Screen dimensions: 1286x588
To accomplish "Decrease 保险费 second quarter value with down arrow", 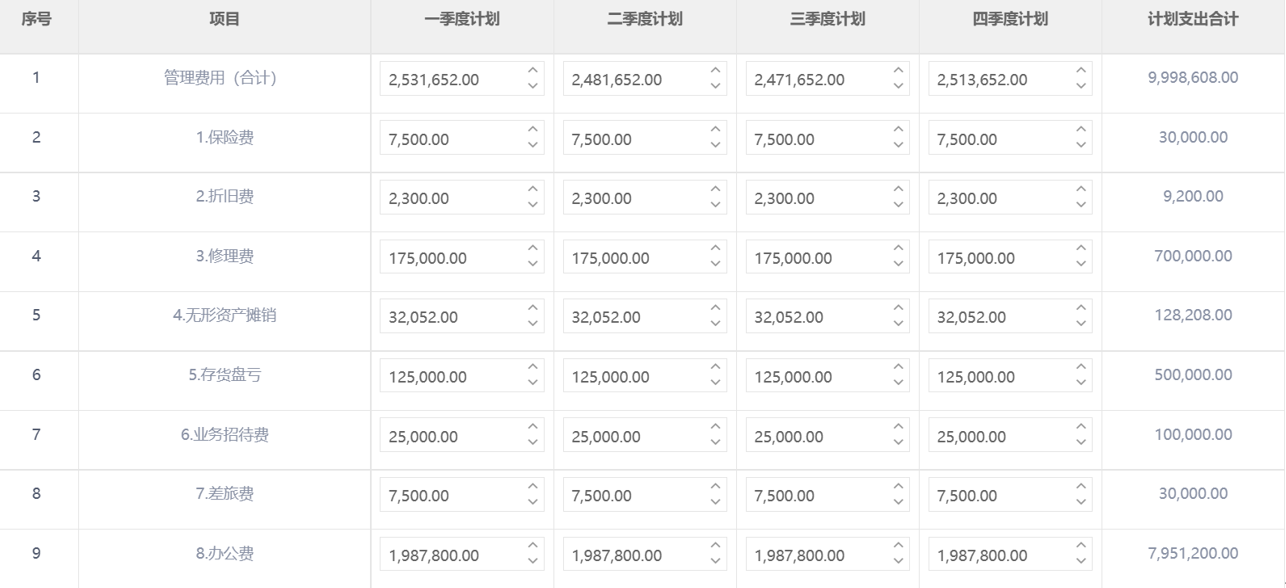I will click(715, 146).
